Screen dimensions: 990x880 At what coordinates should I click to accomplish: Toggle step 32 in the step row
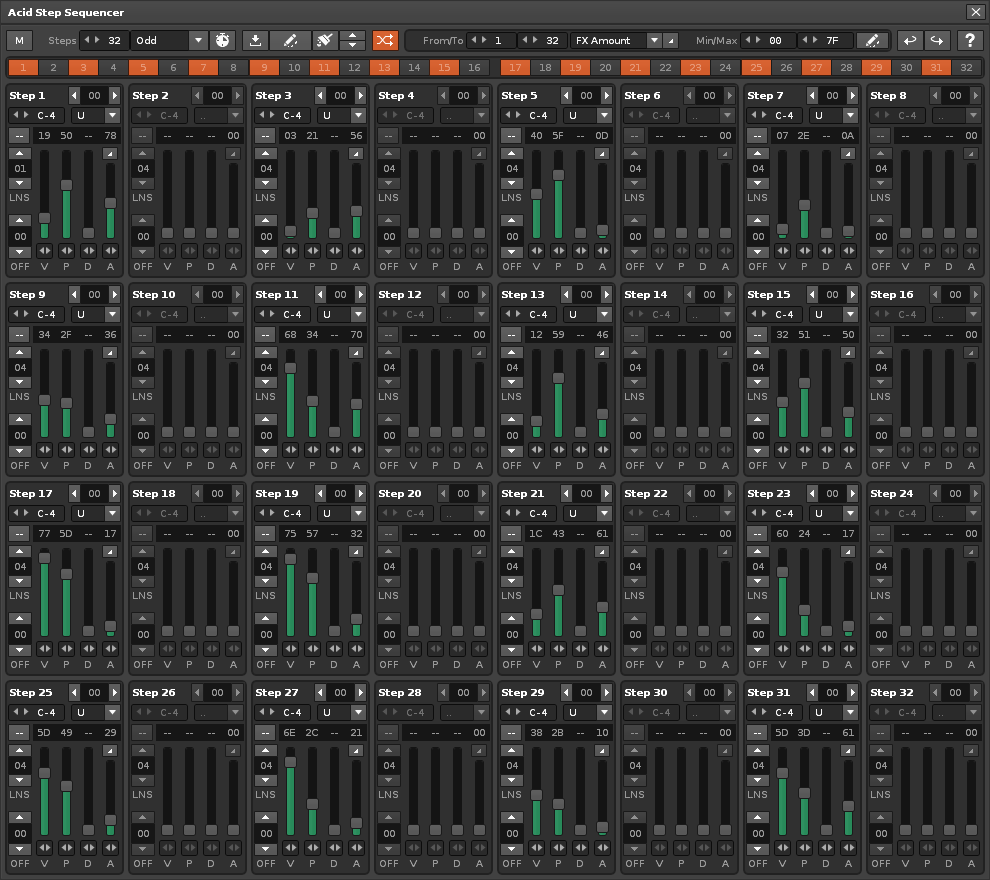(966, 68)
